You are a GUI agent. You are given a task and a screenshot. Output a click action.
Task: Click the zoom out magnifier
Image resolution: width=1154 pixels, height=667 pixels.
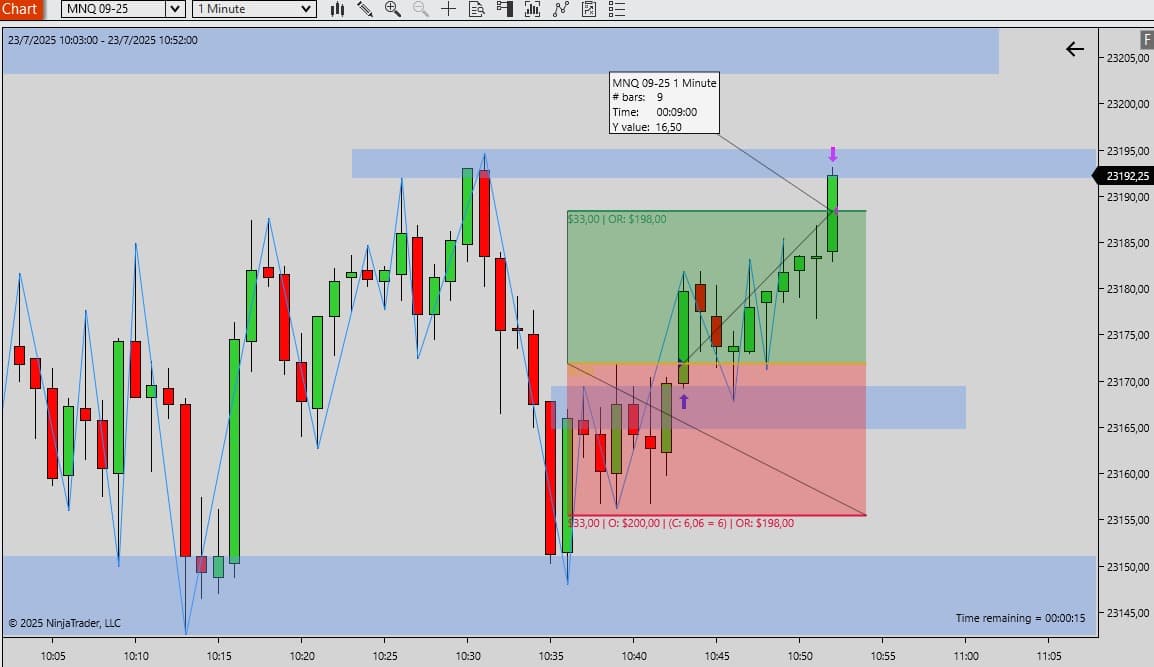coord(420,9)
